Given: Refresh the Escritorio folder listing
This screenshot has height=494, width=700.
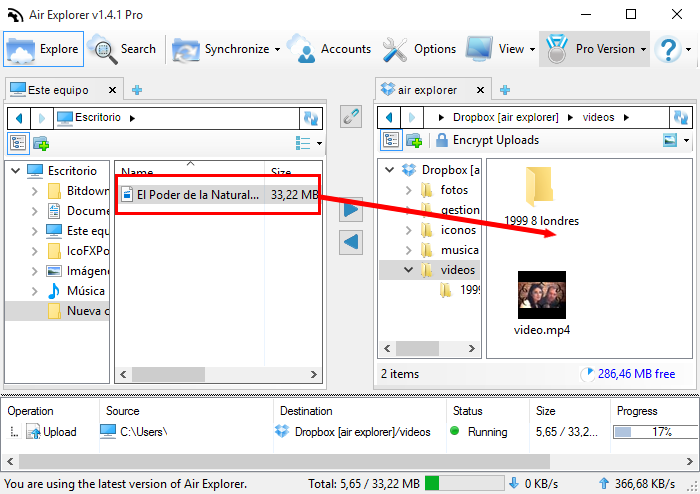Looking at the screenshot, I should point(311,118).
